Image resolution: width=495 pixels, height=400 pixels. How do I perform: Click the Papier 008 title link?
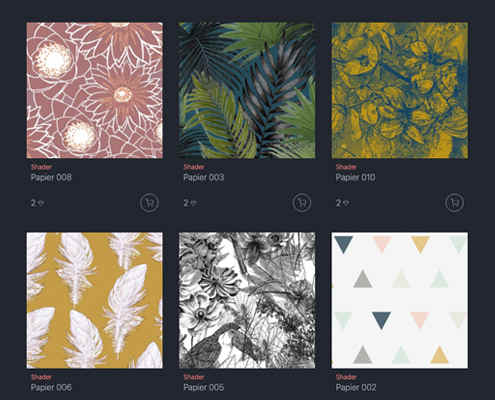click(x=51, y=177)
